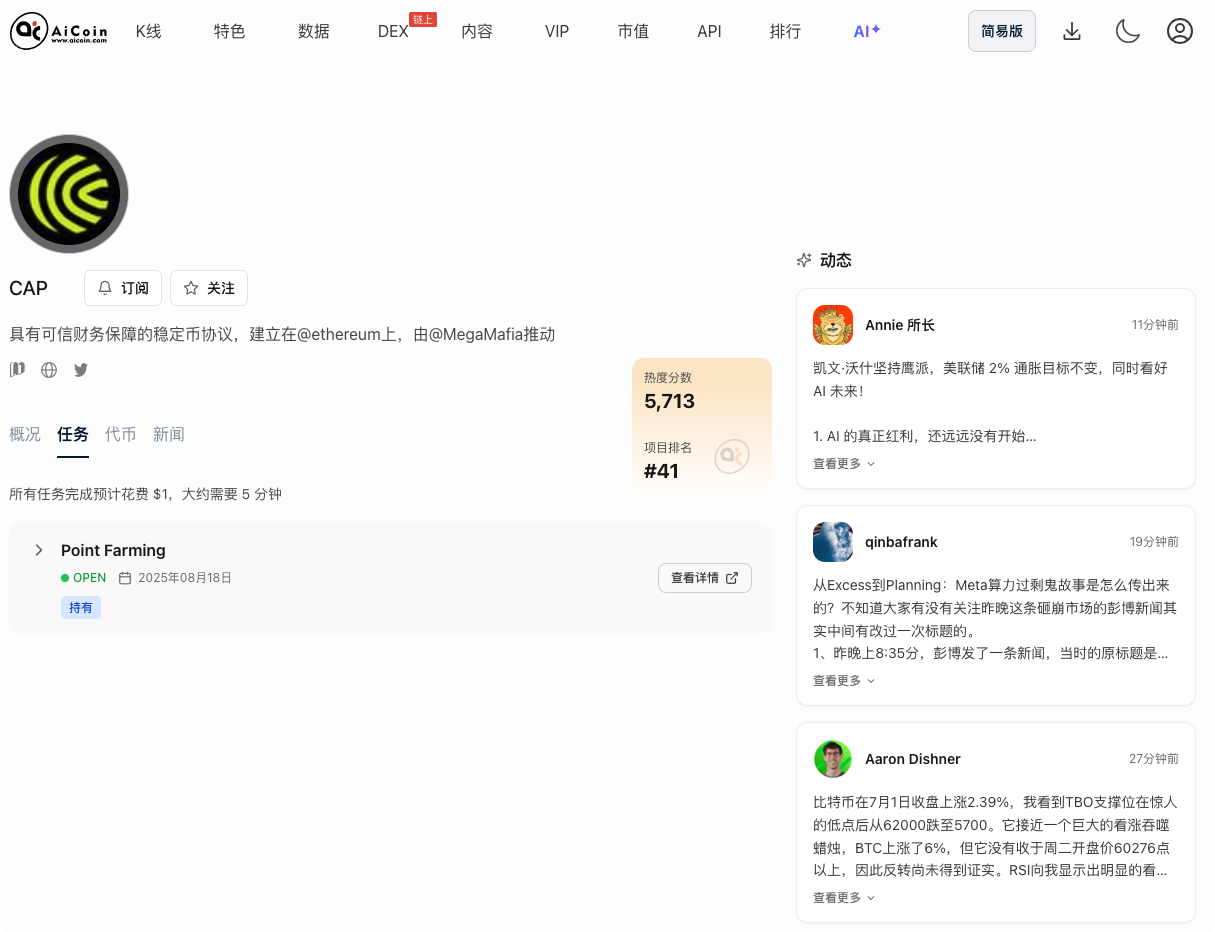Click the 简易版 button
The height and width of the screenshot is (932, 1215).
1002,31
